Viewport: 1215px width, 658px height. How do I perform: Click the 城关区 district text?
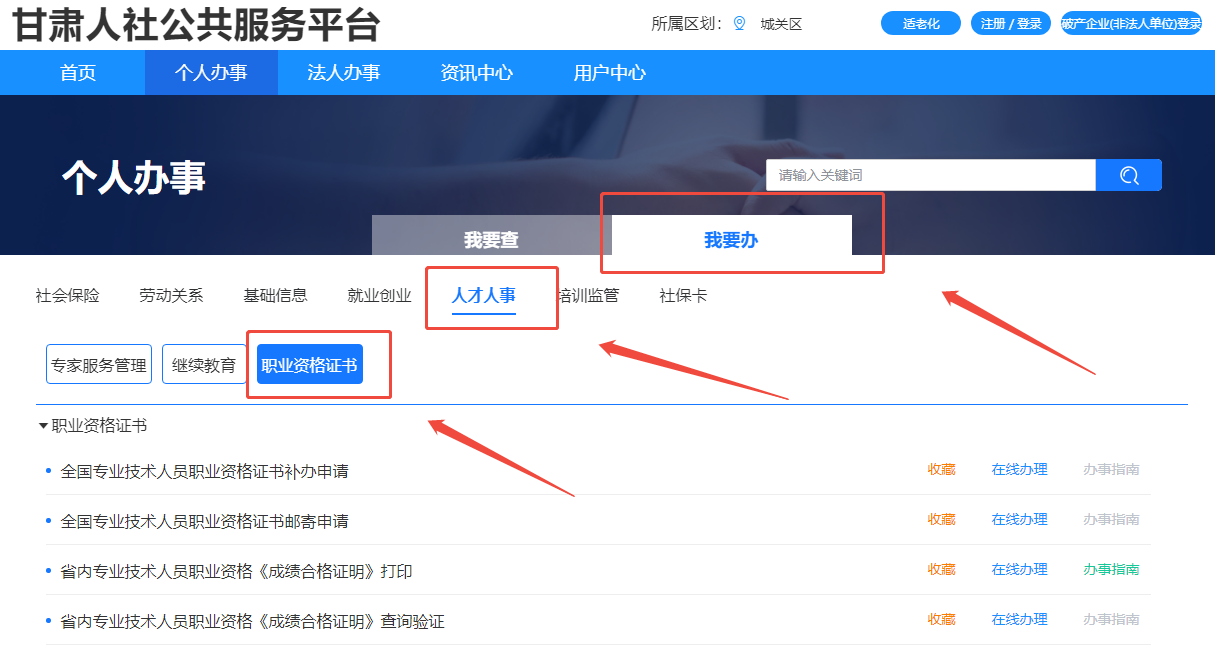point(781,24)
